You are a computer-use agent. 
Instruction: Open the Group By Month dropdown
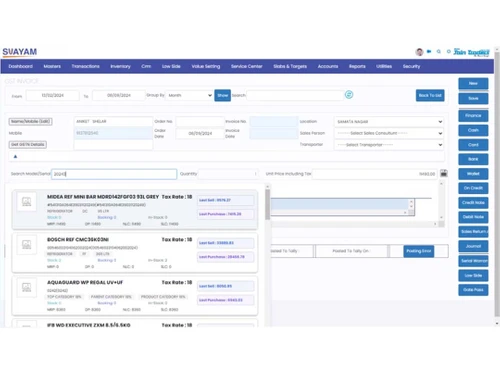point(189,95)
